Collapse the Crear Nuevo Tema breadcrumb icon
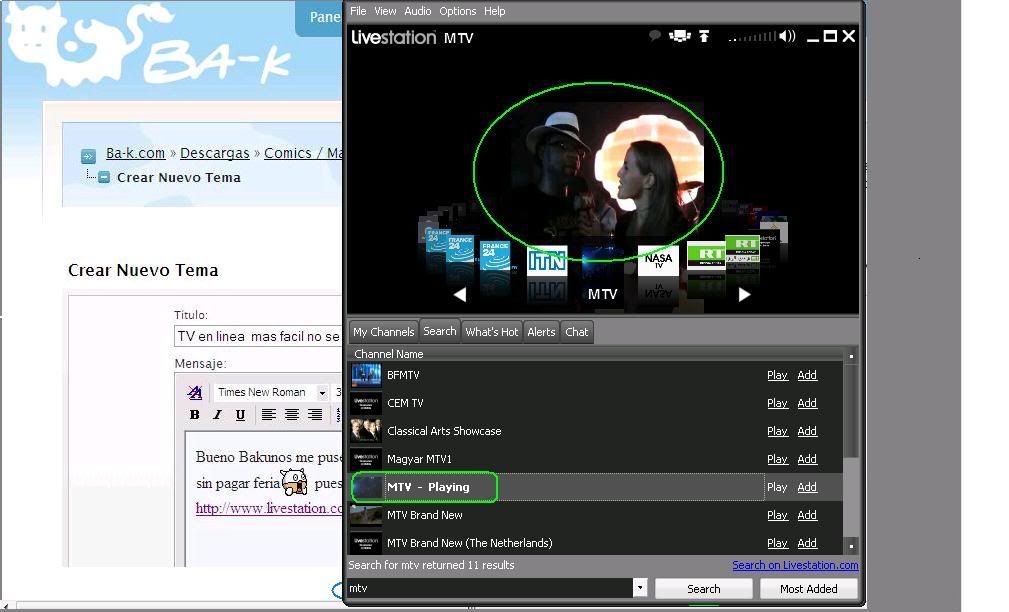Image resolution: width=1009 pixels, height=612 pixels. click(x=104, y=177)
